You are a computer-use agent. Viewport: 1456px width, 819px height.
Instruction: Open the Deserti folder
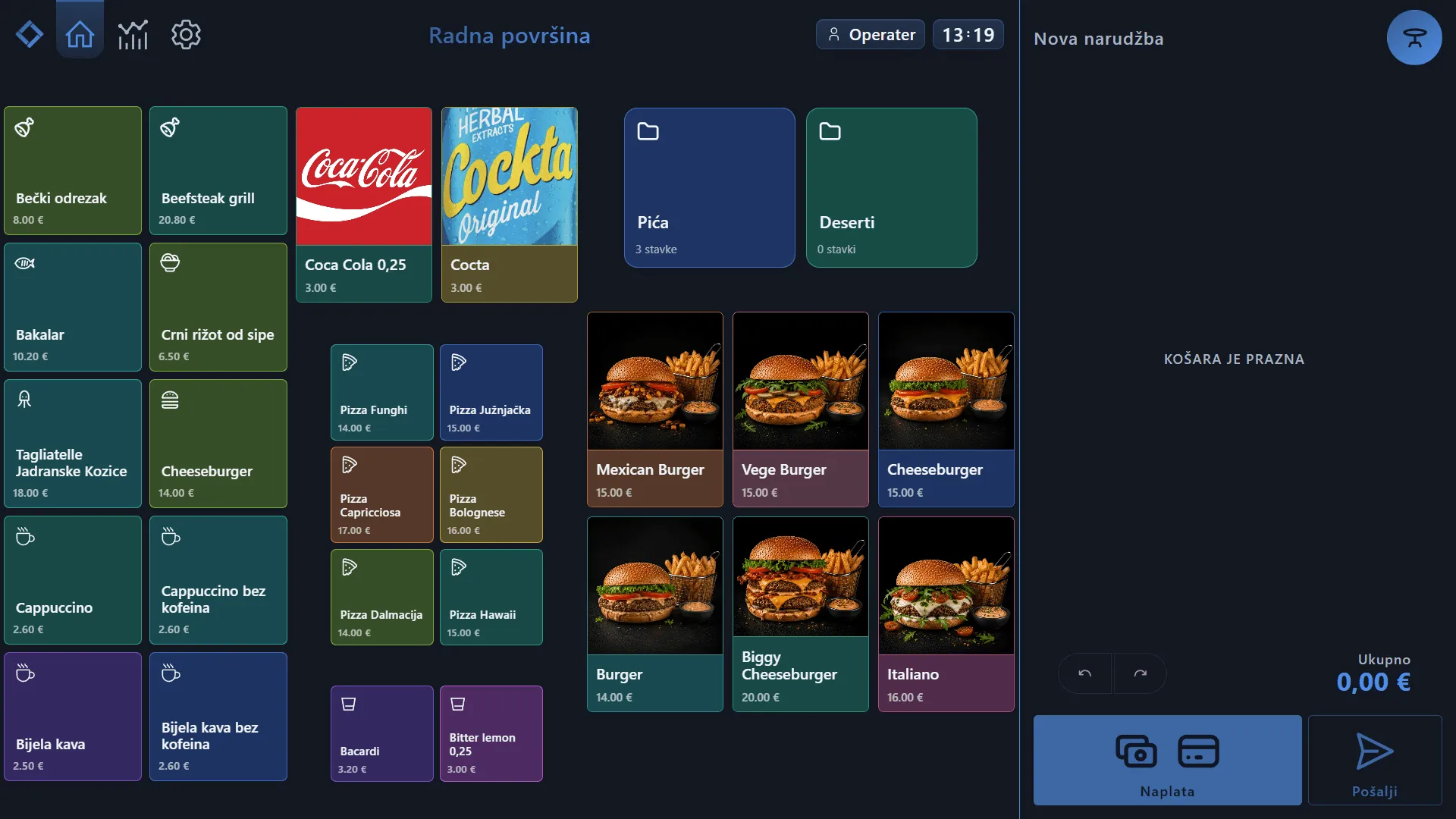(x=892, y=187)
